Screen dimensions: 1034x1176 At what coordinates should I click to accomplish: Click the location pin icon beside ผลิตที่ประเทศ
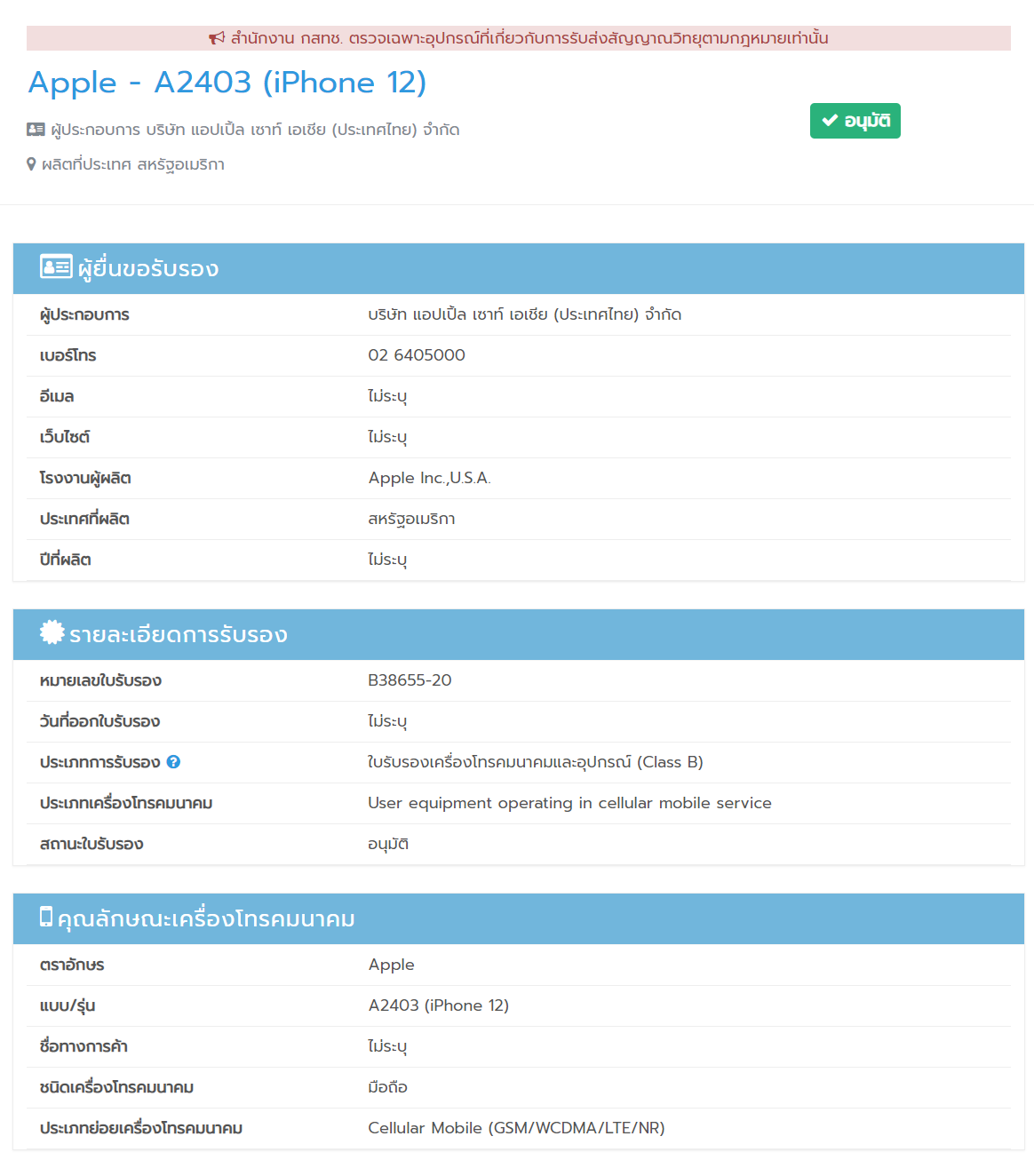[x=31, y=164]
